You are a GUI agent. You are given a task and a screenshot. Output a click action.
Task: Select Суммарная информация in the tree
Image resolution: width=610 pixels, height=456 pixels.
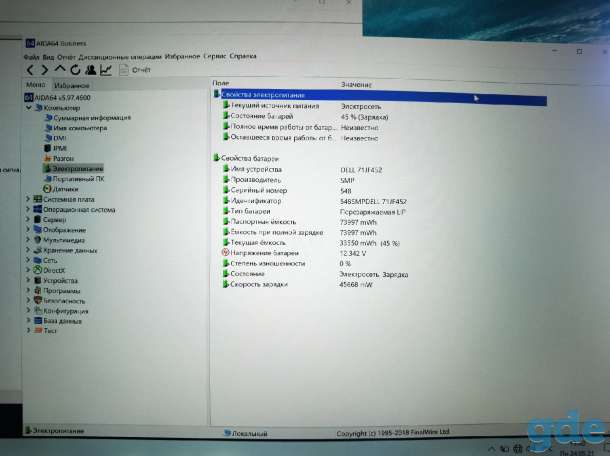pyautogui.click(x=88, y=118)
